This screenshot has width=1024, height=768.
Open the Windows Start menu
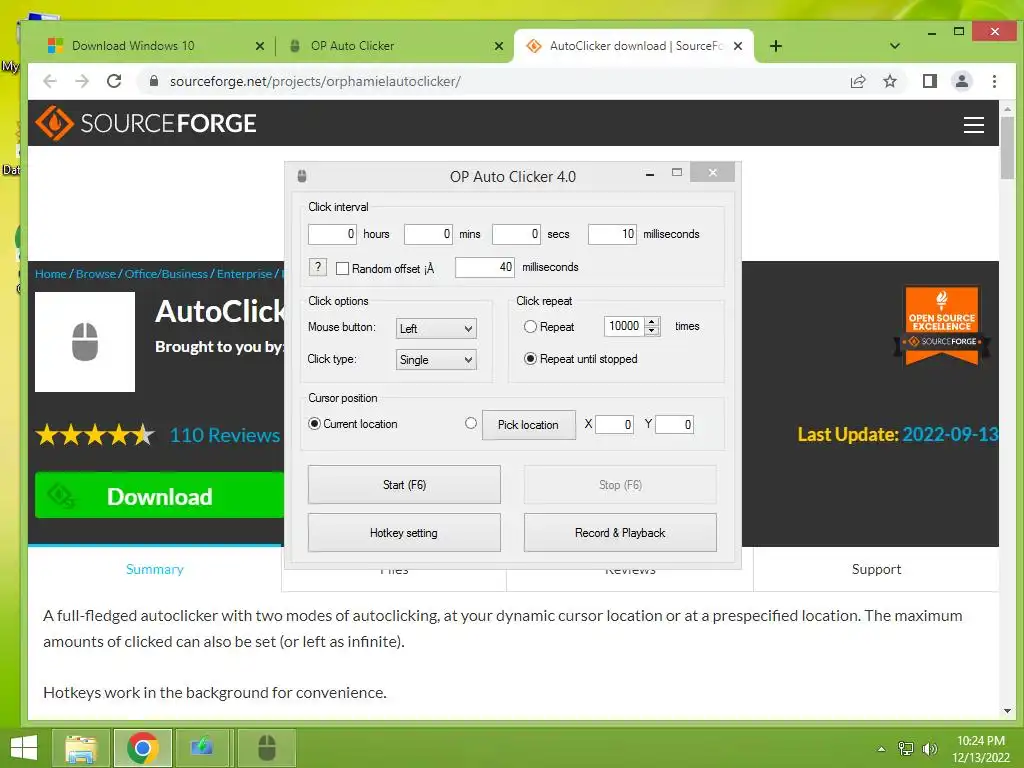tap(24, 748)
